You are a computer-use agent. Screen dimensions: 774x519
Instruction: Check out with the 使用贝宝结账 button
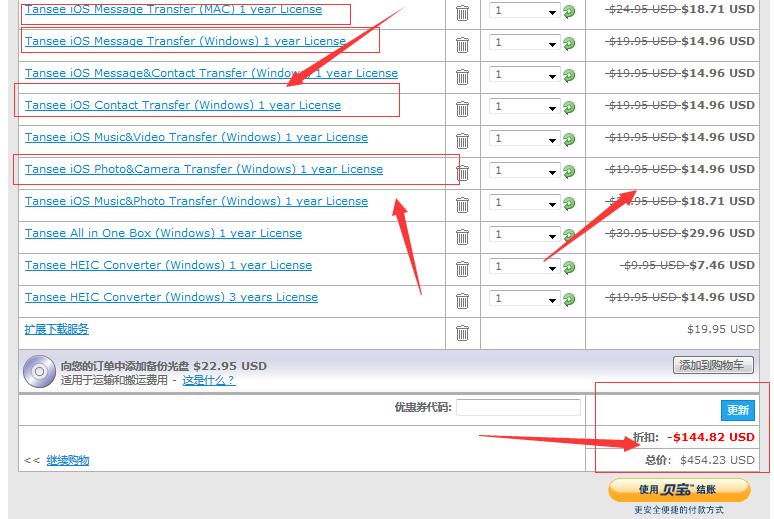[679, 490]
